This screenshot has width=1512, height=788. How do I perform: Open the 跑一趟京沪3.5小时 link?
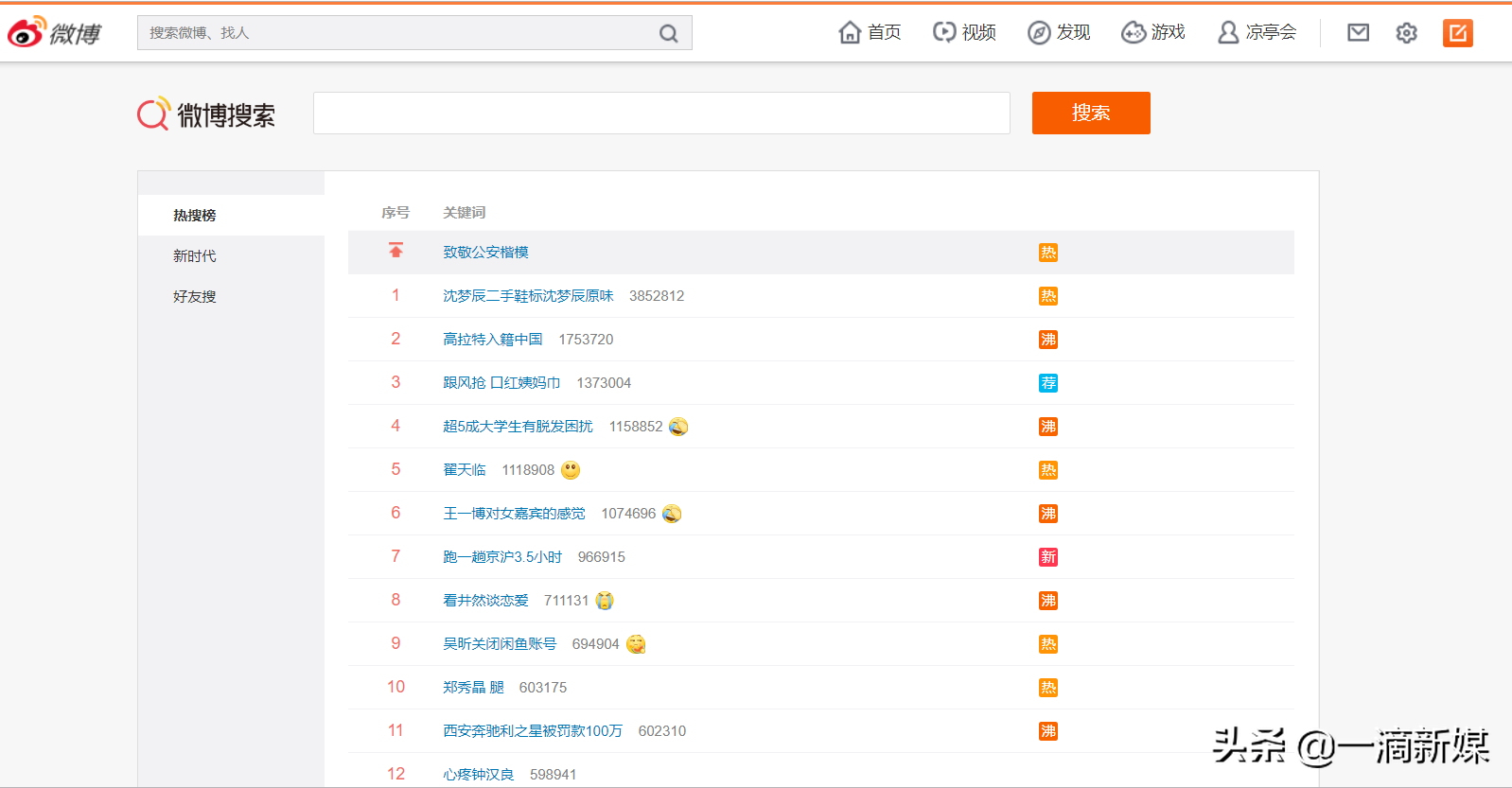pyautogui.click(x=502, y=557)
